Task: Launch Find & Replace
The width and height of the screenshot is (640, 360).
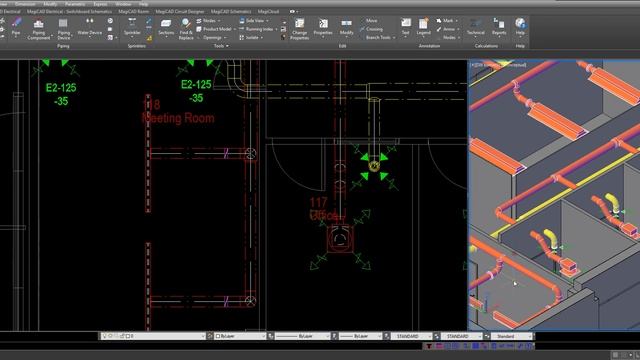Action: coord(186,29)
